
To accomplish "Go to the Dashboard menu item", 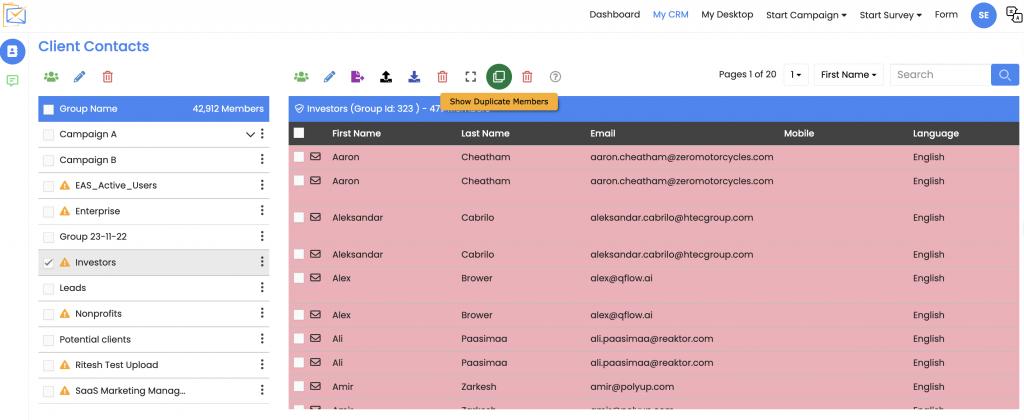I will click(x=614, y=15).
